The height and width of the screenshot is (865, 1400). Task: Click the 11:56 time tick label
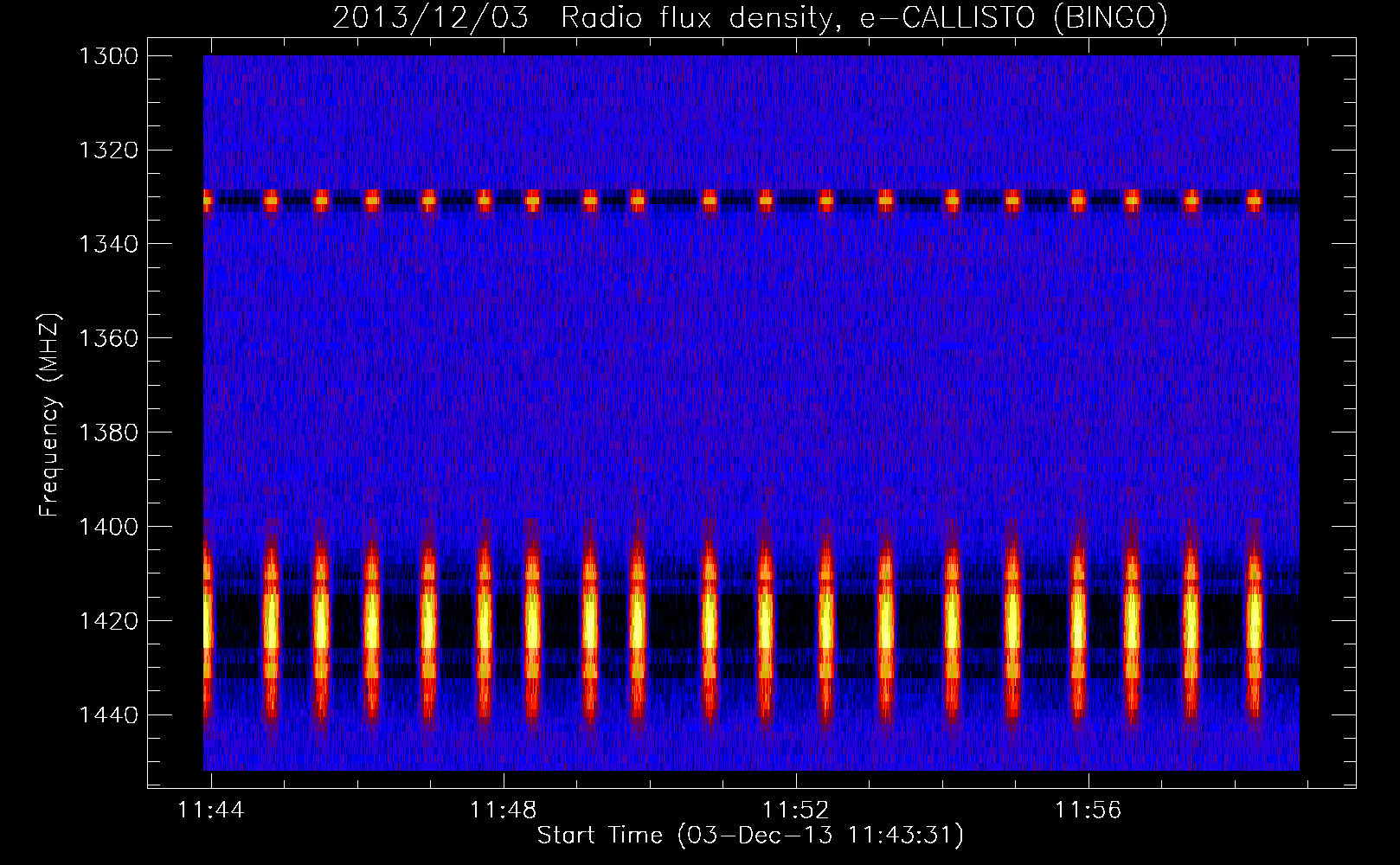pyautogui.click(x=1088, y=810)
